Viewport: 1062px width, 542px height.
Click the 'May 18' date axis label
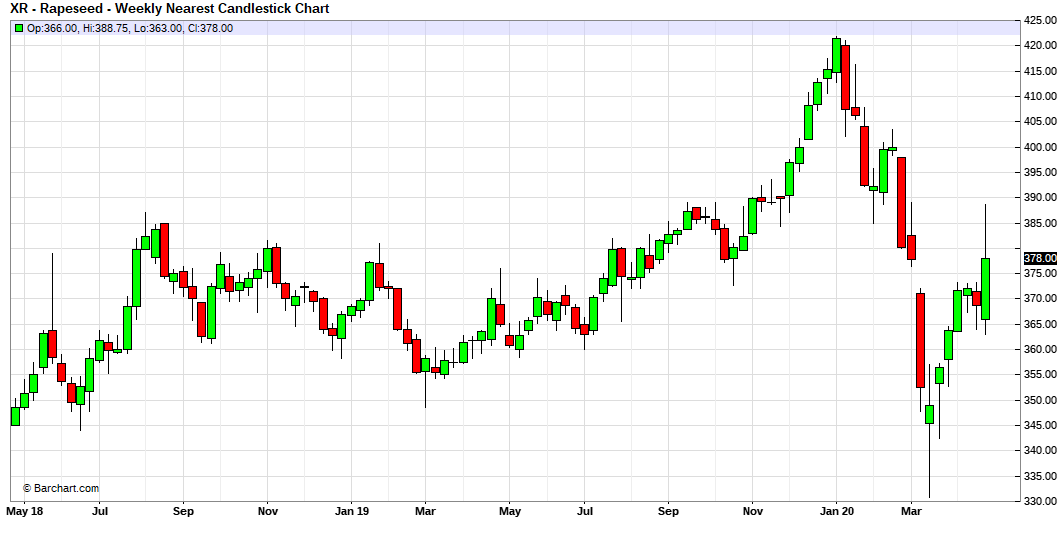(24, 512)
